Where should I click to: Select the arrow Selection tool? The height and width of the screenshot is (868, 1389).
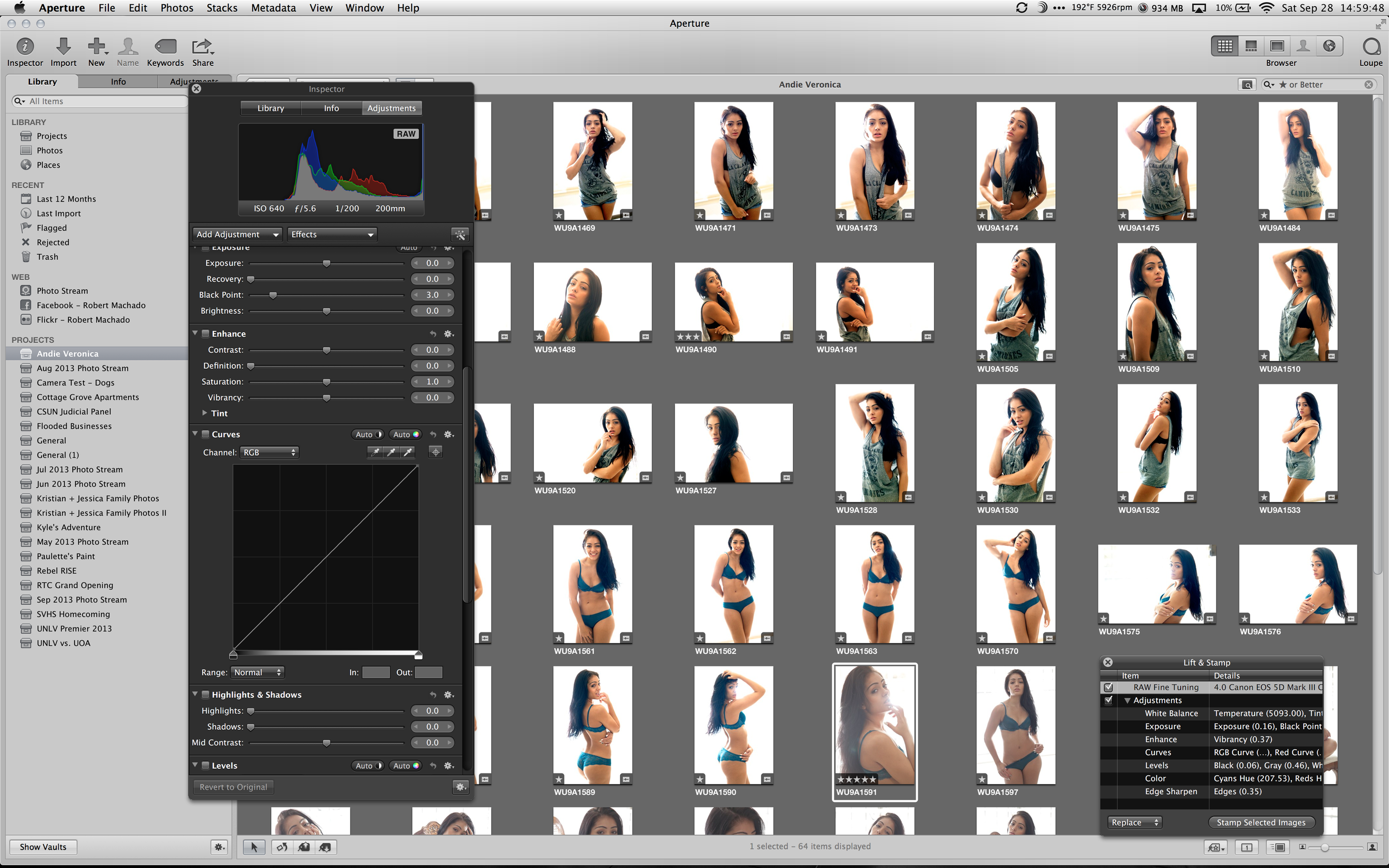[254, 846]
